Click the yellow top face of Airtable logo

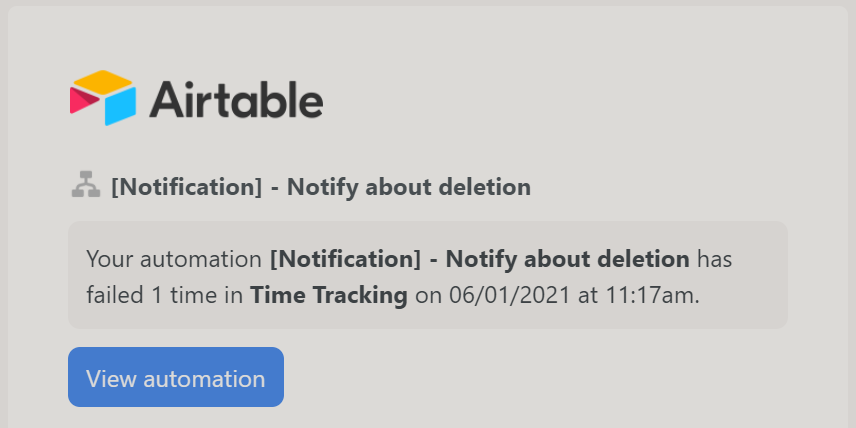[103, 81]
